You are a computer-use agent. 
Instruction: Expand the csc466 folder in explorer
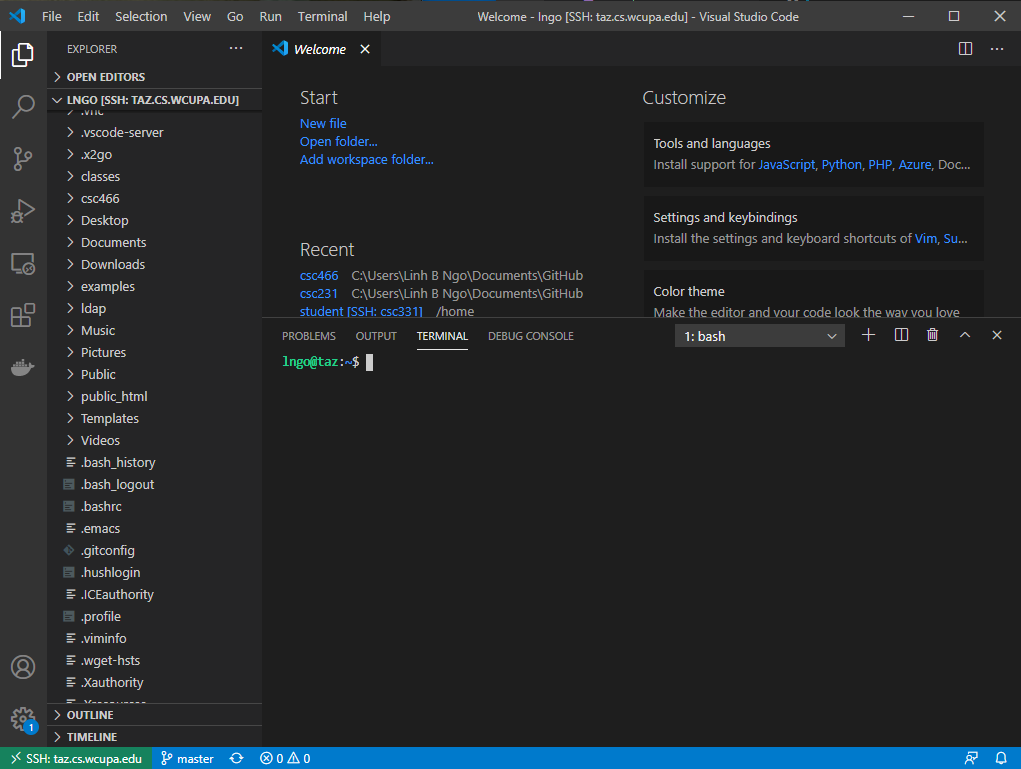coord(155,199)
